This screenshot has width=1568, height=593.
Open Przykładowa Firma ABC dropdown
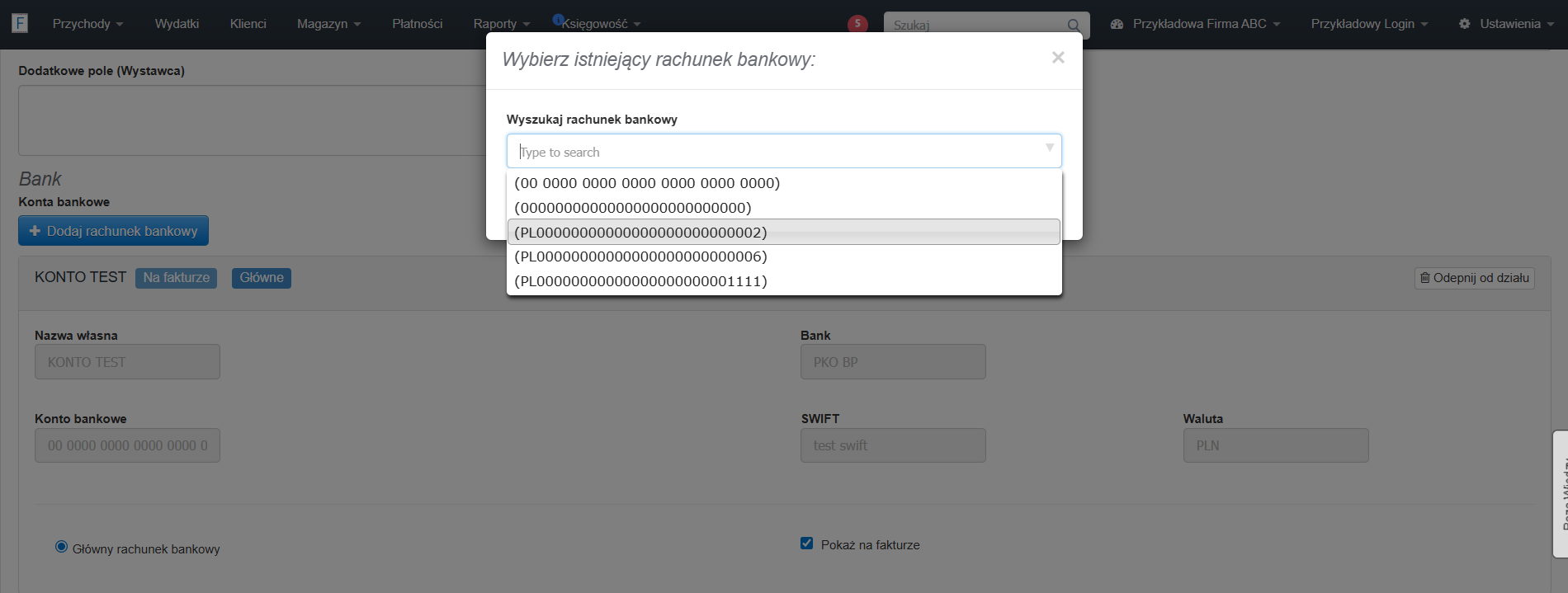point(1206,24)
